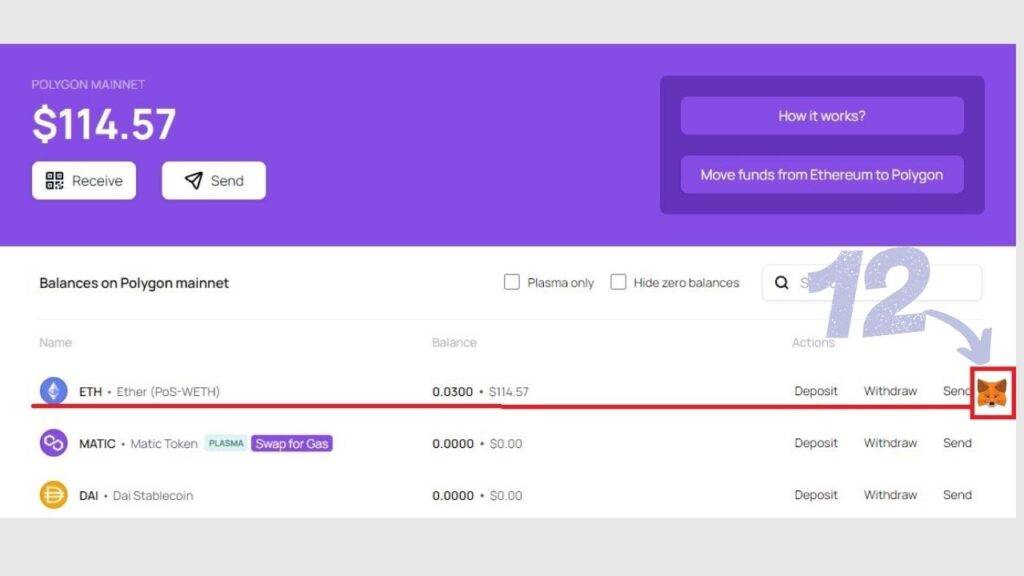
Task: Click Move funds from Ethereum to Polygon
Action: [822, 174]
